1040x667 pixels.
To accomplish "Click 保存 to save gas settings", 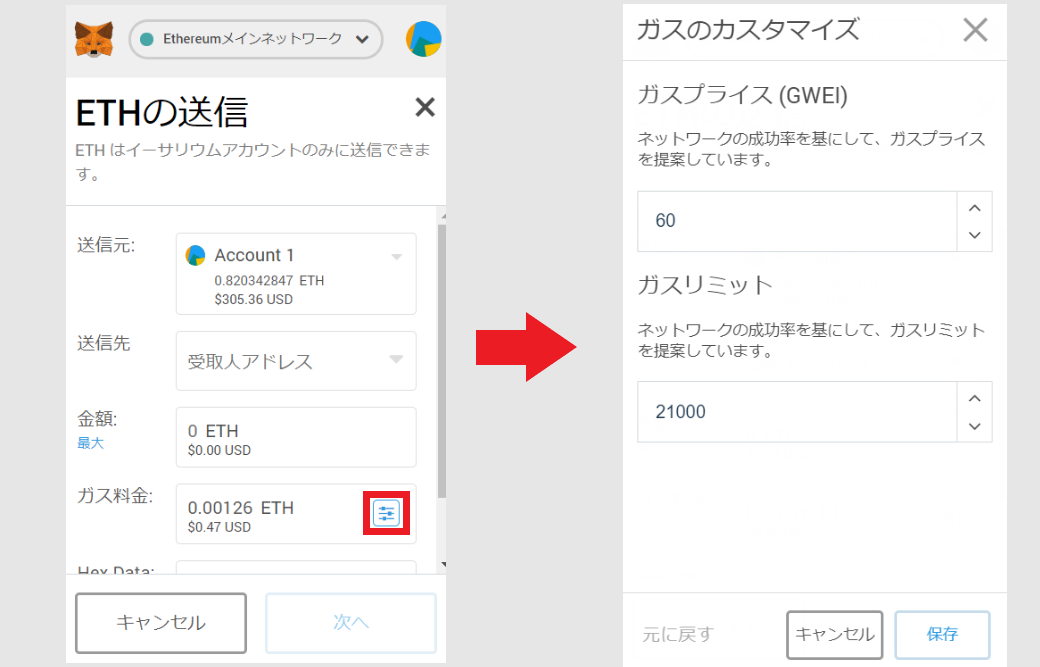I will tap(942, 635).
